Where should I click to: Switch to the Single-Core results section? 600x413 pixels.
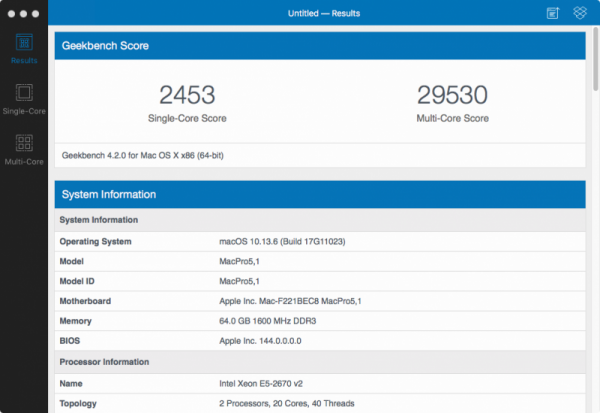(25, 100)
